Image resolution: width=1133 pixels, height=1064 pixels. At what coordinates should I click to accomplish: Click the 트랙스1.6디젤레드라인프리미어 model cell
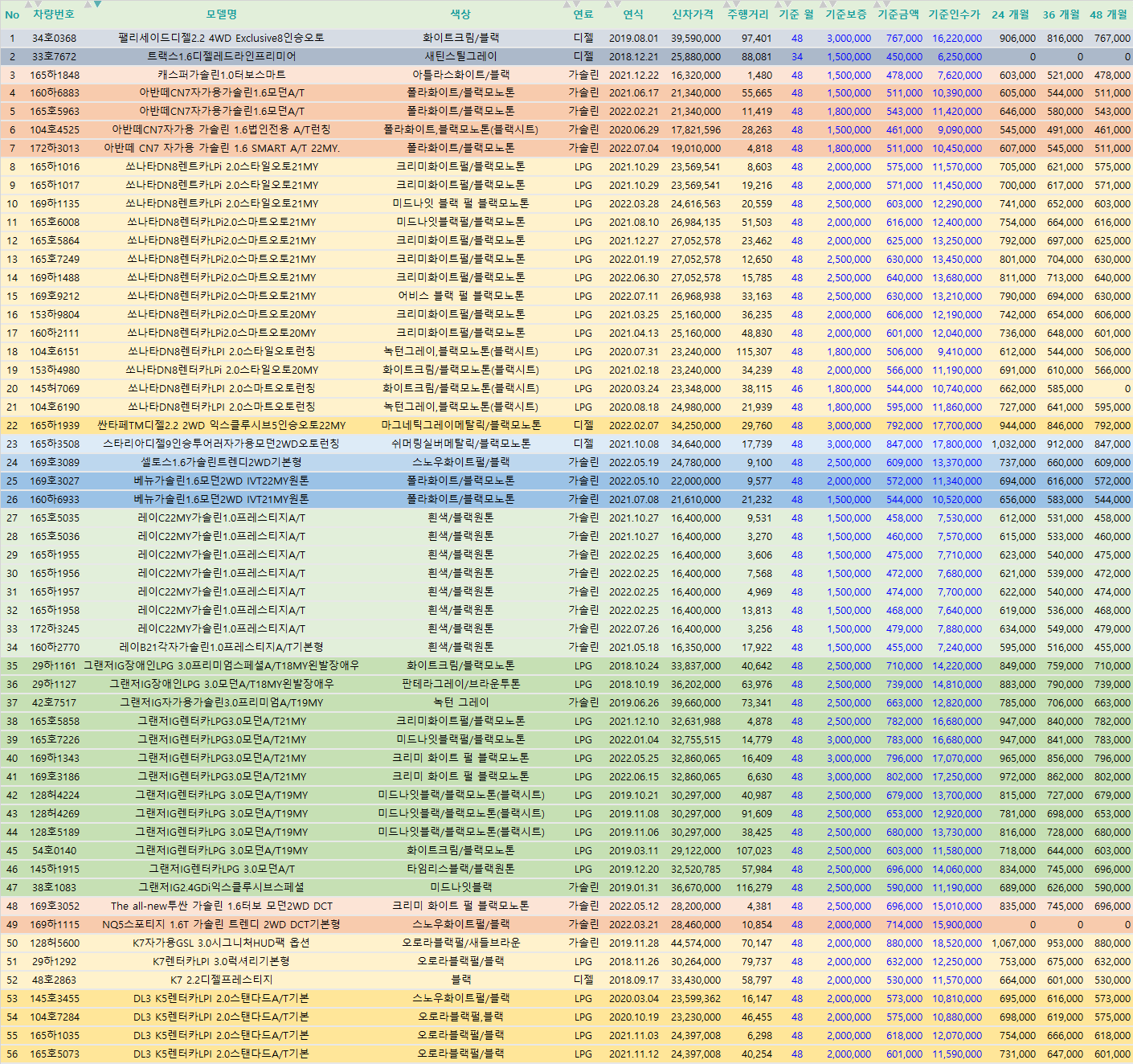(x=221, y=56)
